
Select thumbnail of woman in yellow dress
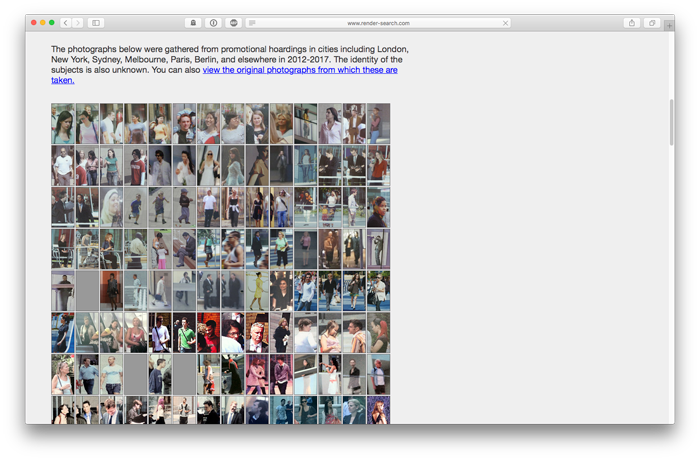(x=257, y=291)
